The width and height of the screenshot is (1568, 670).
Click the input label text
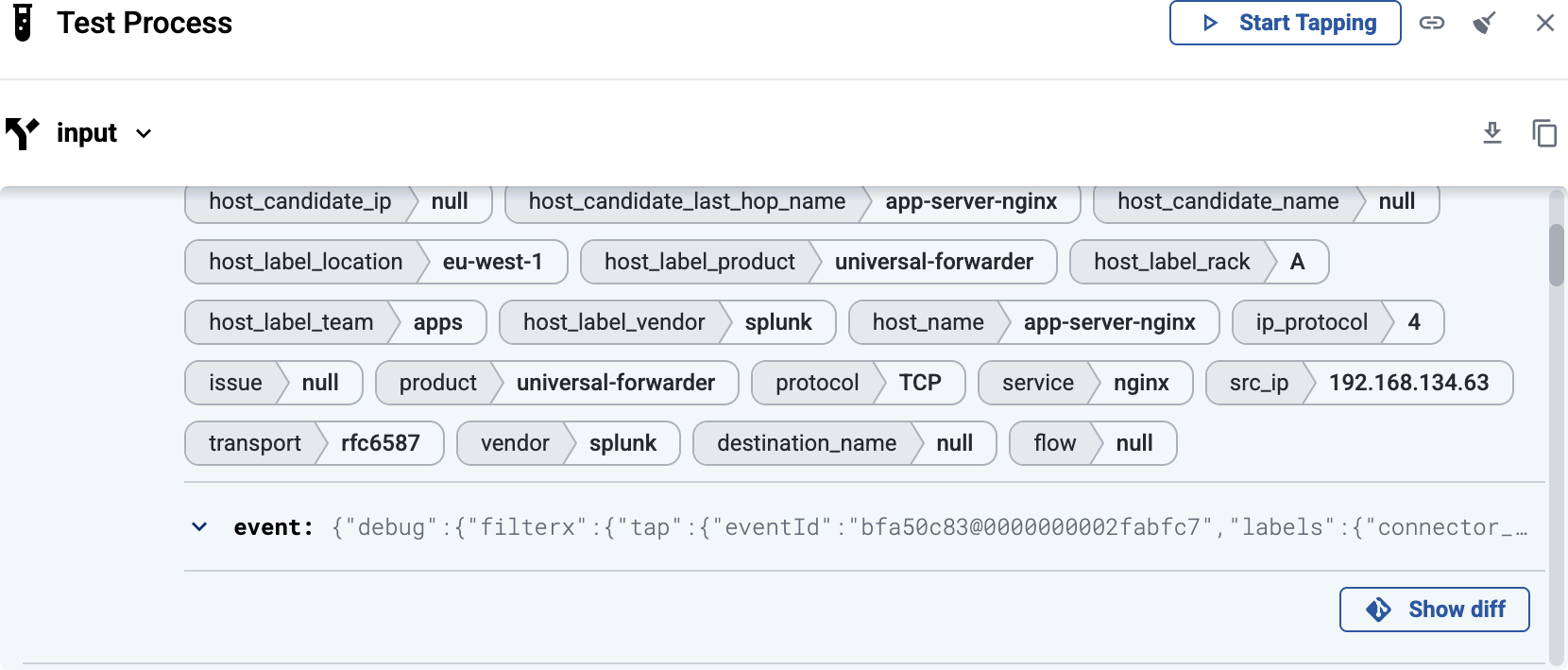[x=87, y=133]
